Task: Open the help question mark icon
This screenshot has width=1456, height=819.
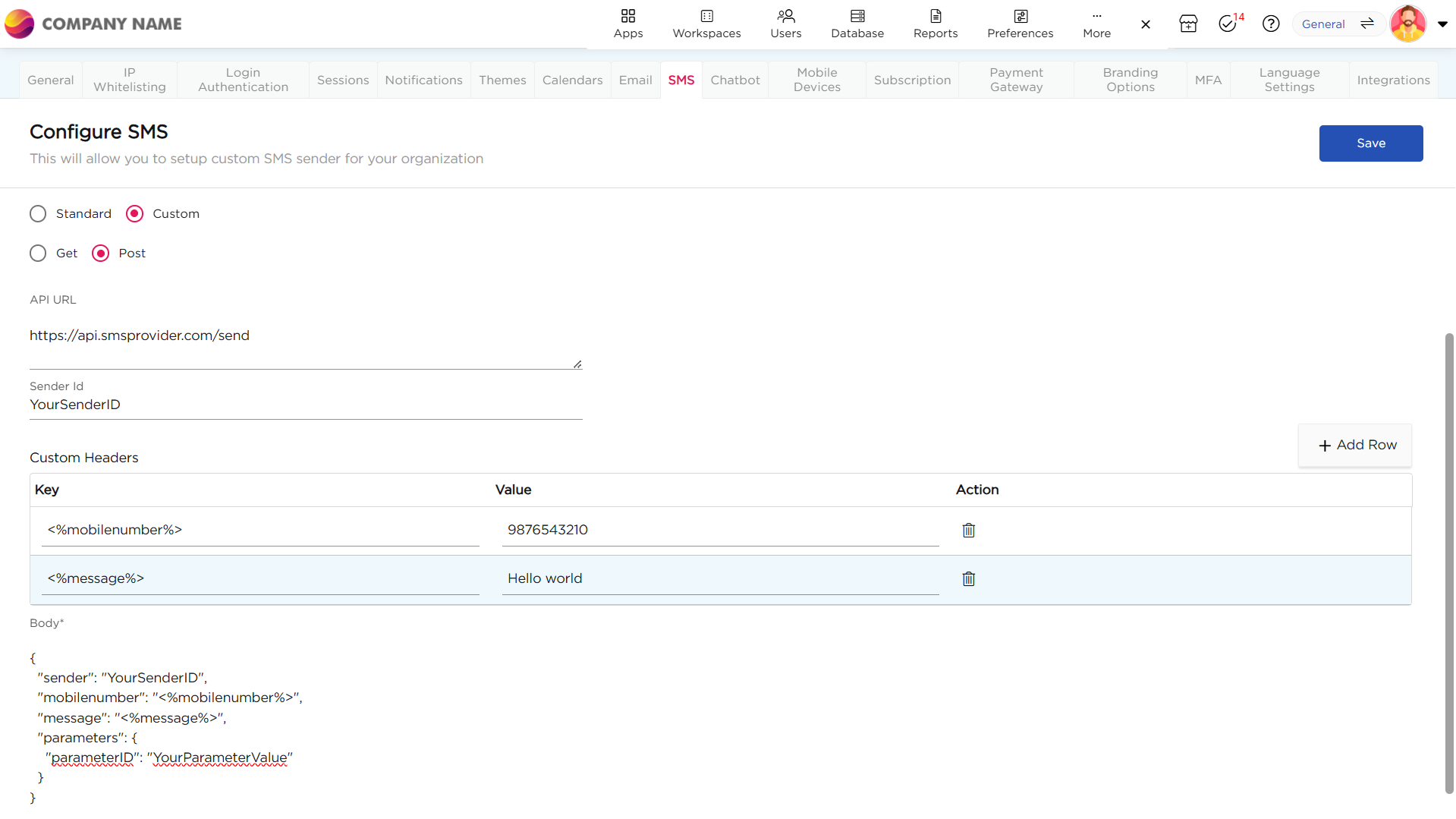Action: coord(1271,24)
